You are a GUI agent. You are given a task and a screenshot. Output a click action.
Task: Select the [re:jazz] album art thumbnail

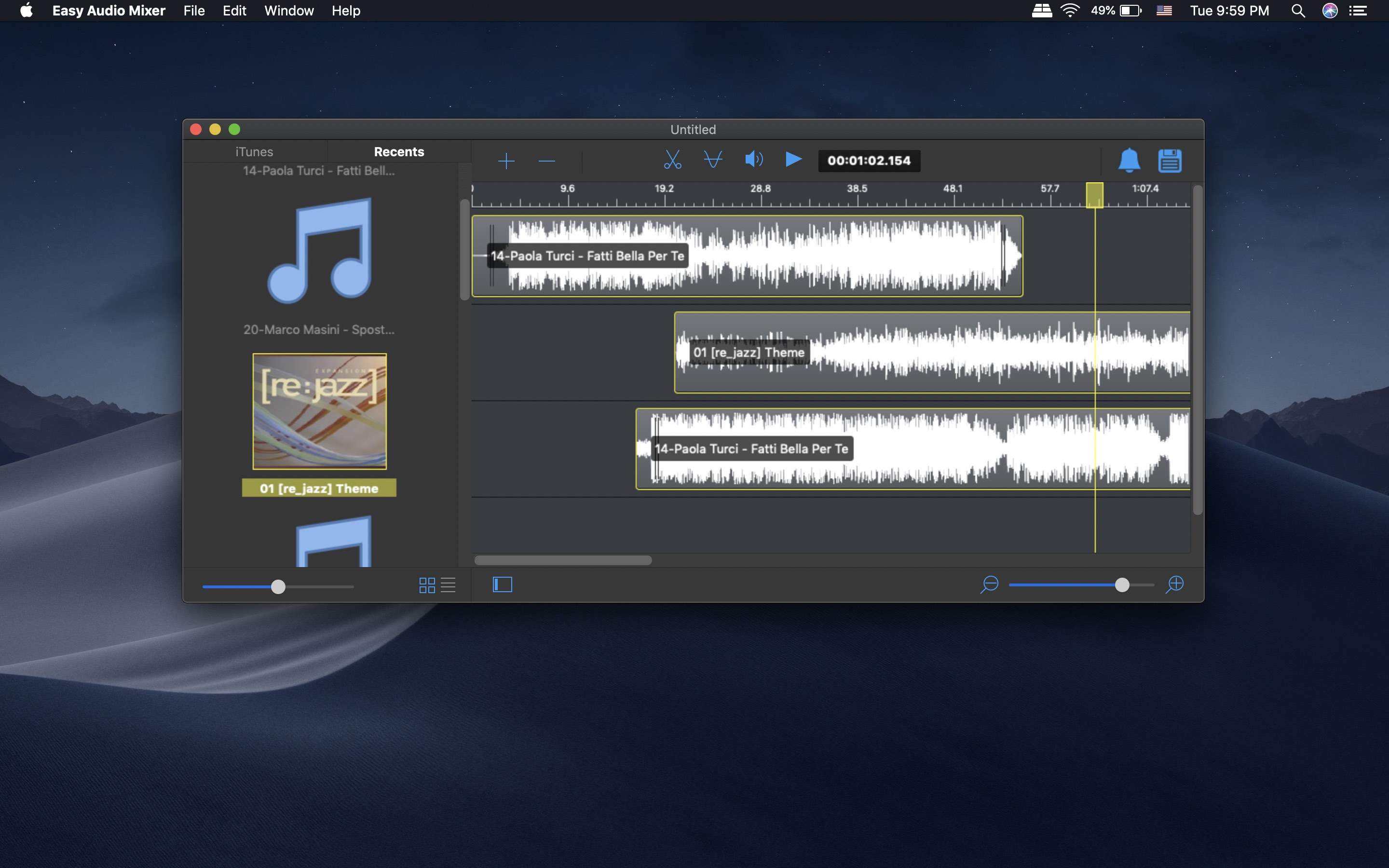click(319, 411)
